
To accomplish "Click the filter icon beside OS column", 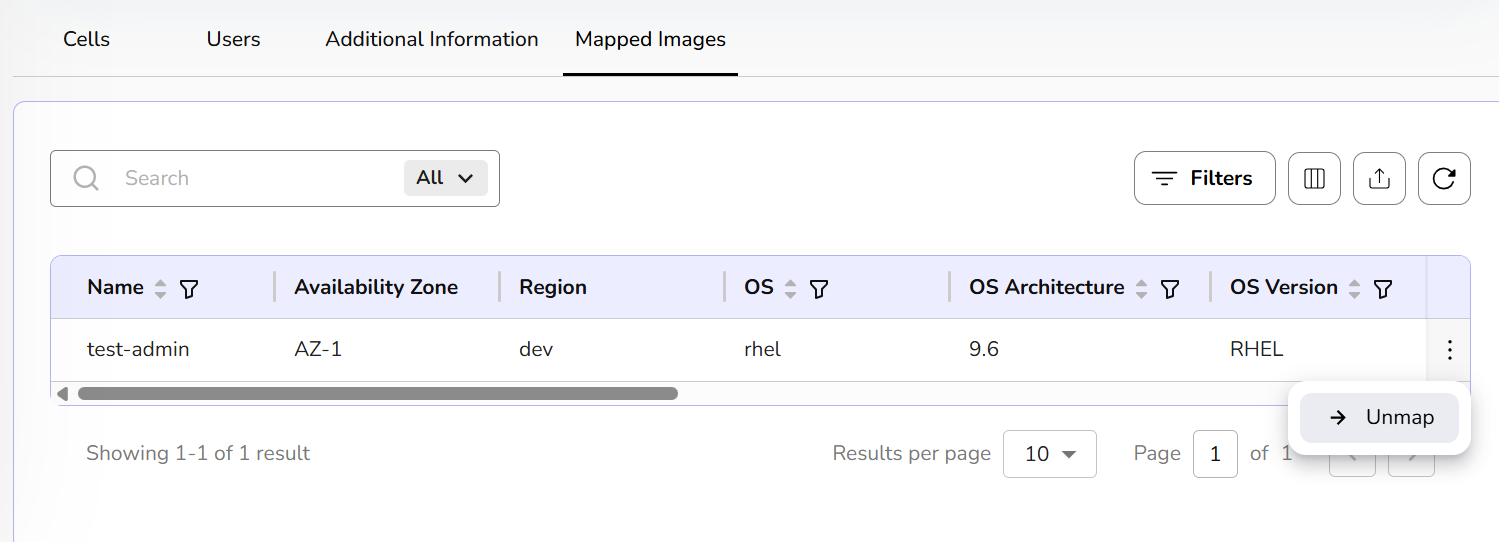I will coord(819,289).
